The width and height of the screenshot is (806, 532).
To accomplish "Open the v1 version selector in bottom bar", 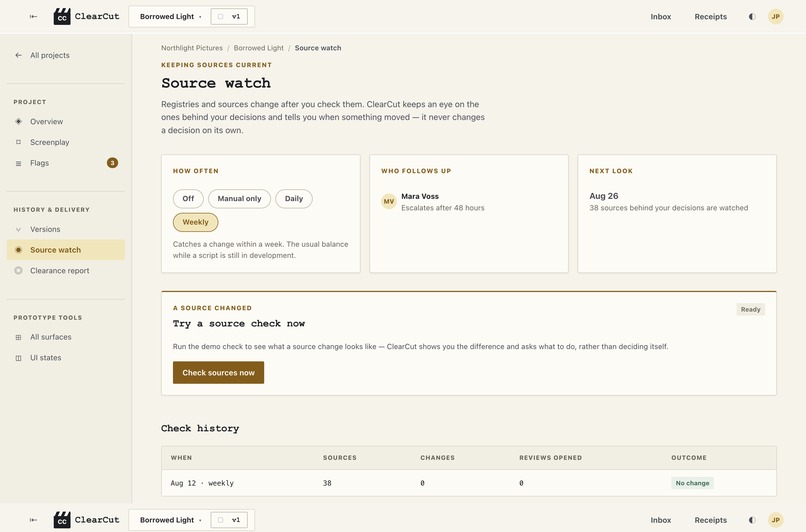I will (x=229, y=520).
